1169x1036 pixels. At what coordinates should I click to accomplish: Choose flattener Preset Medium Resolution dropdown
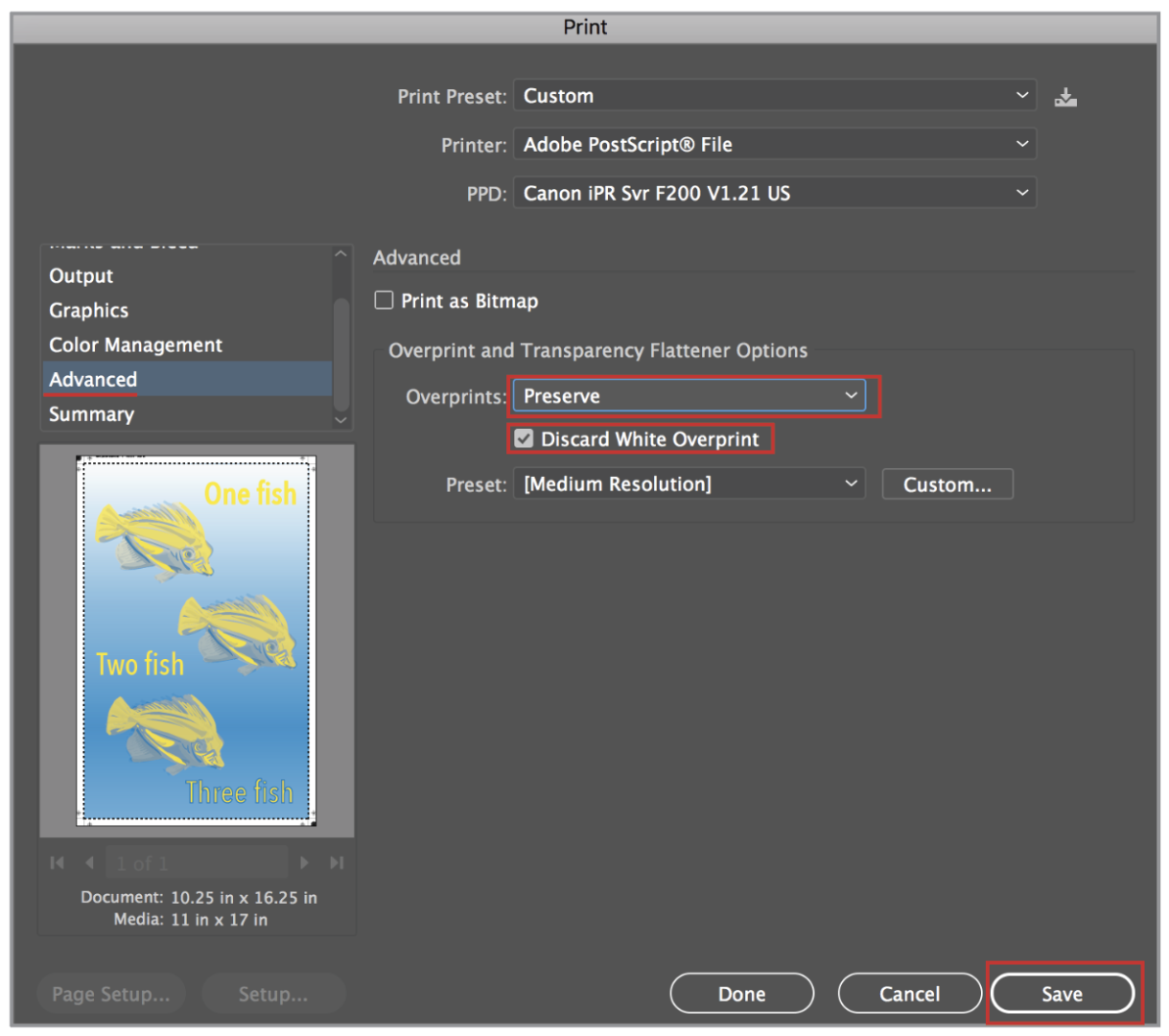(689, 484)
